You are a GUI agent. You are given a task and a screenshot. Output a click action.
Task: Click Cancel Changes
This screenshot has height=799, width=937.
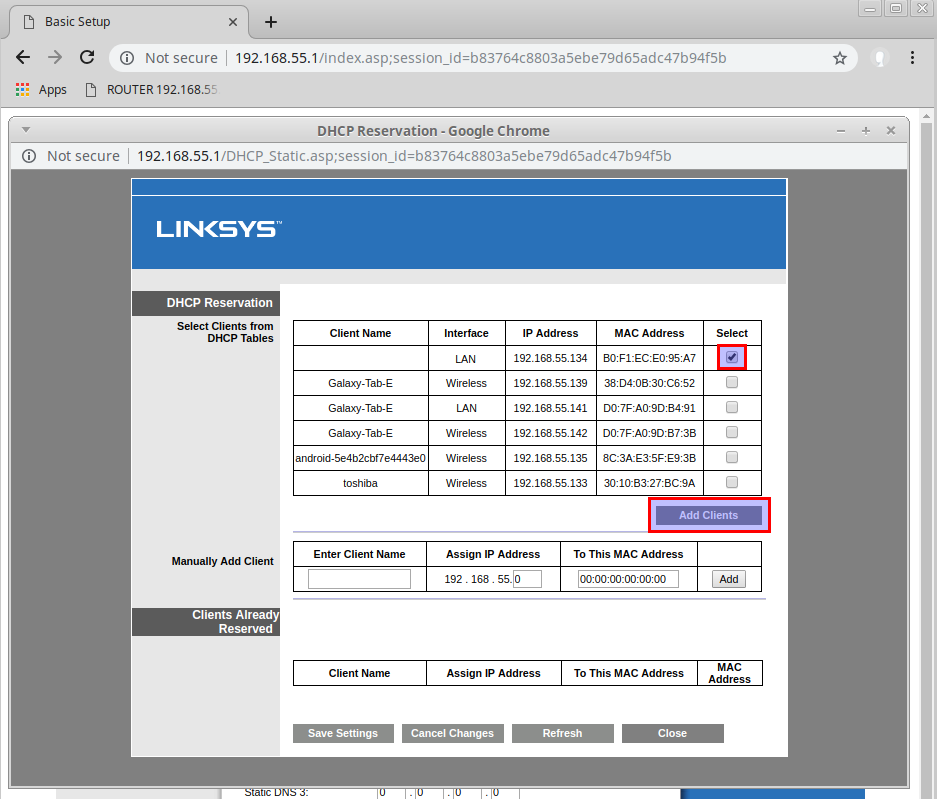point(452,733)
